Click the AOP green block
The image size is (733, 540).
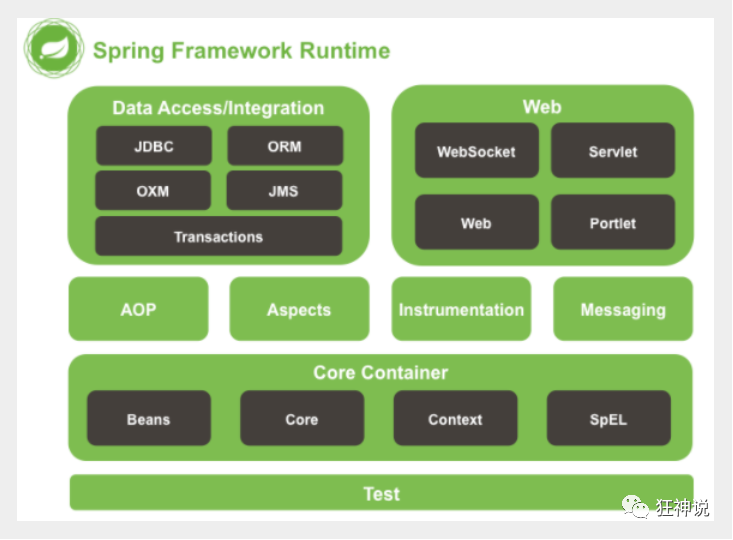(138, 309)
